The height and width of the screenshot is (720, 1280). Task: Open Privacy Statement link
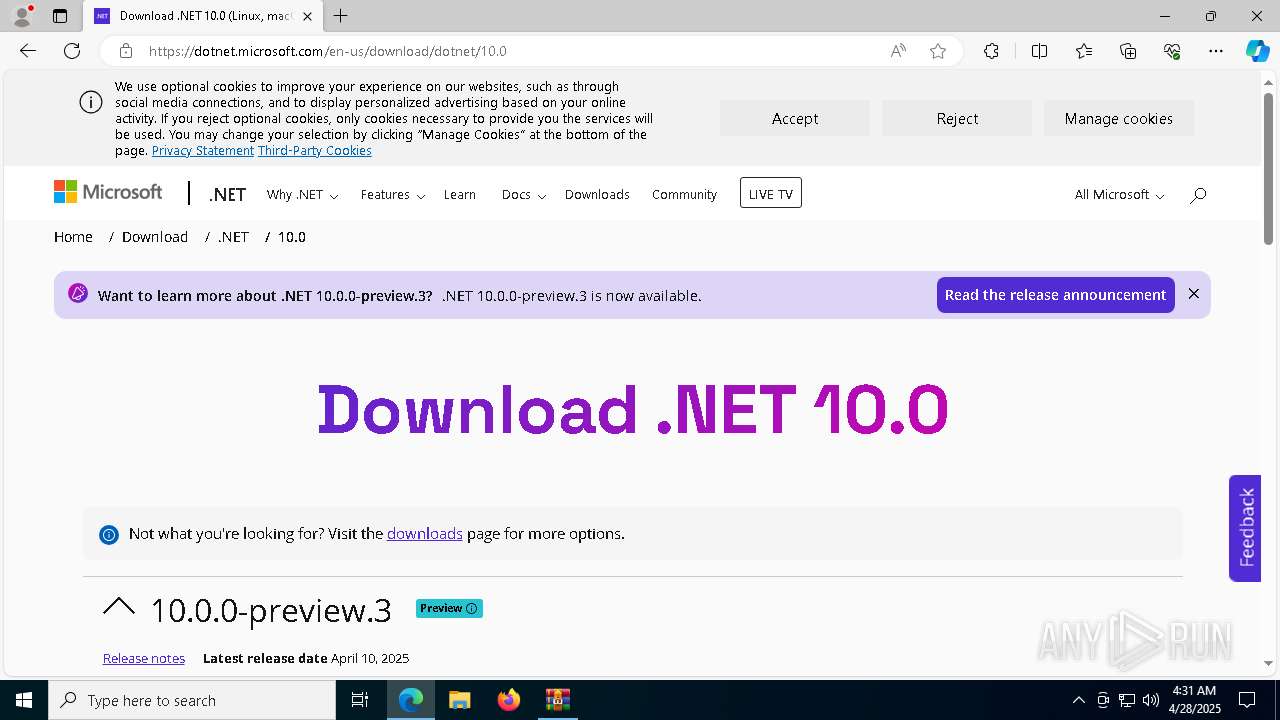[x=203, y=151]
